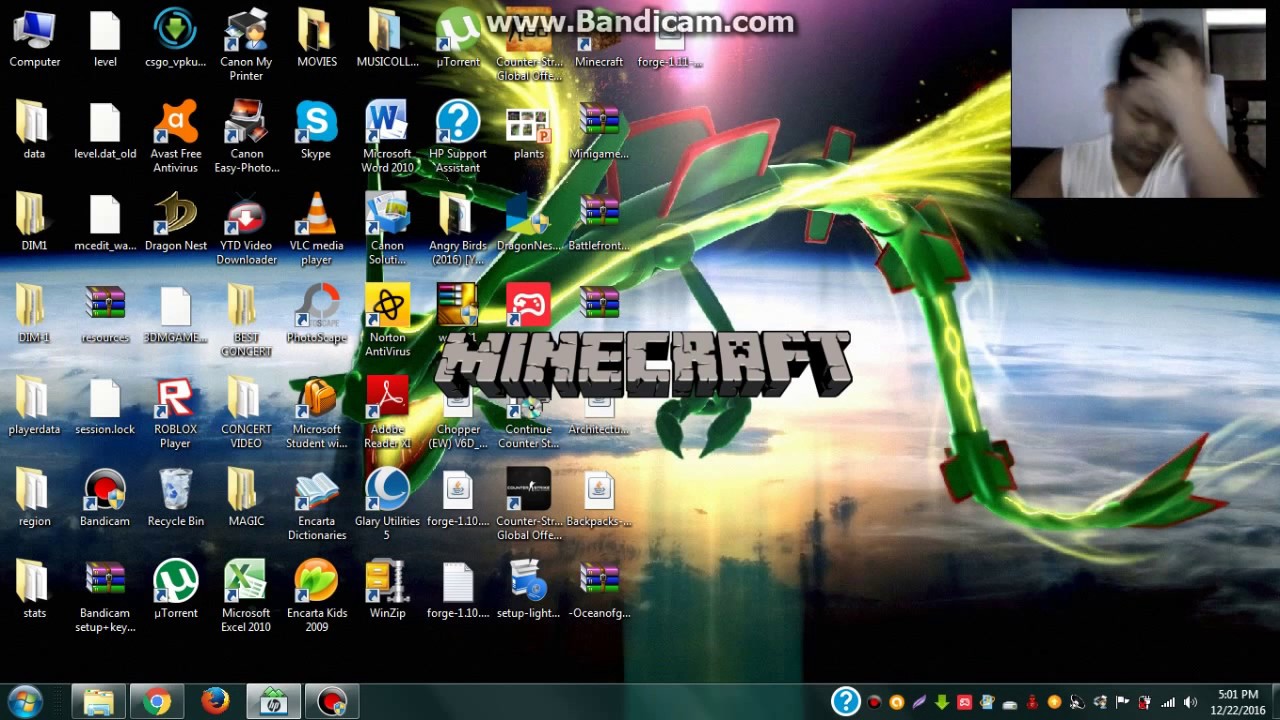Open the volume control in the tray

pyautogui.click(x=1190, y=702)
